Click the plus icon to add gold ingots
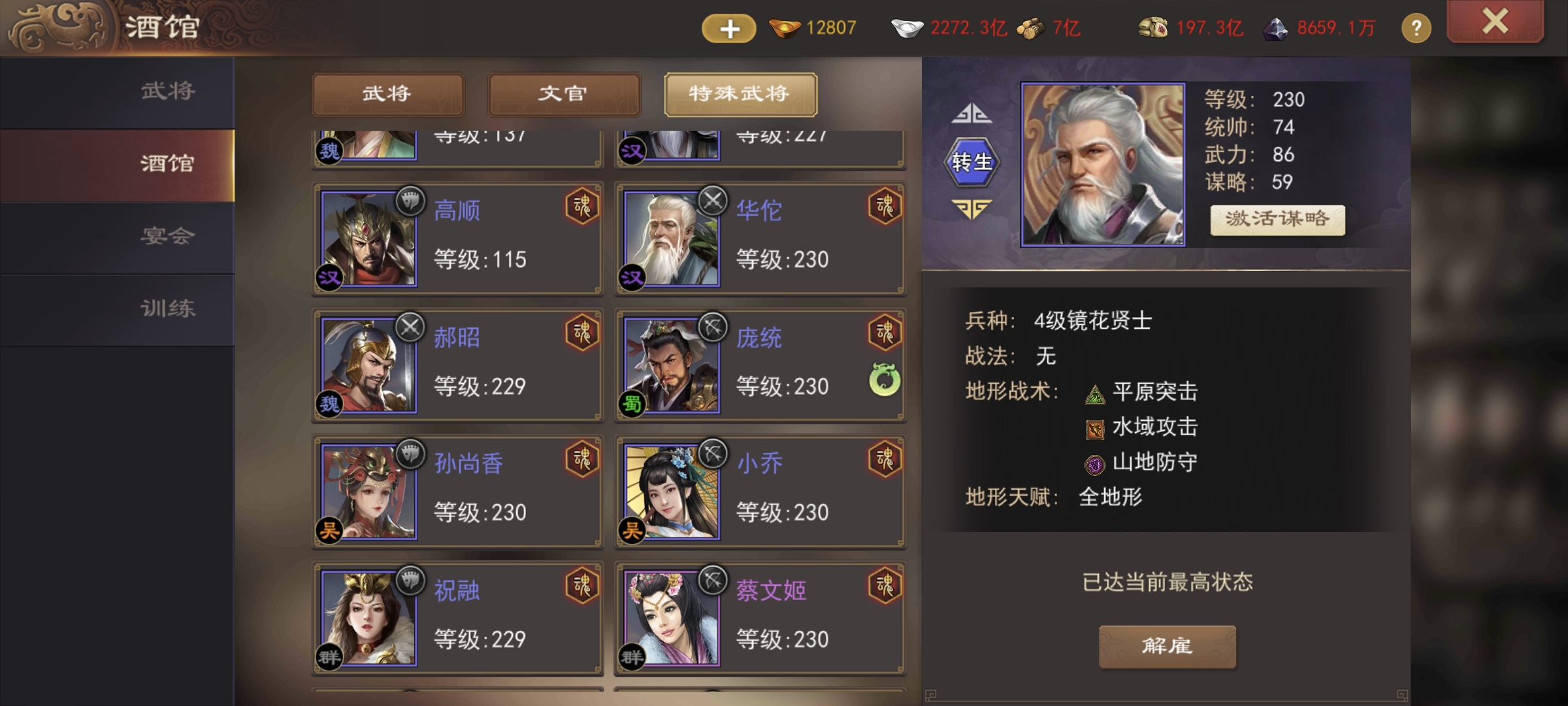Image resolution: width=1568 pixels, height=706 pixels. coord(729,28)
